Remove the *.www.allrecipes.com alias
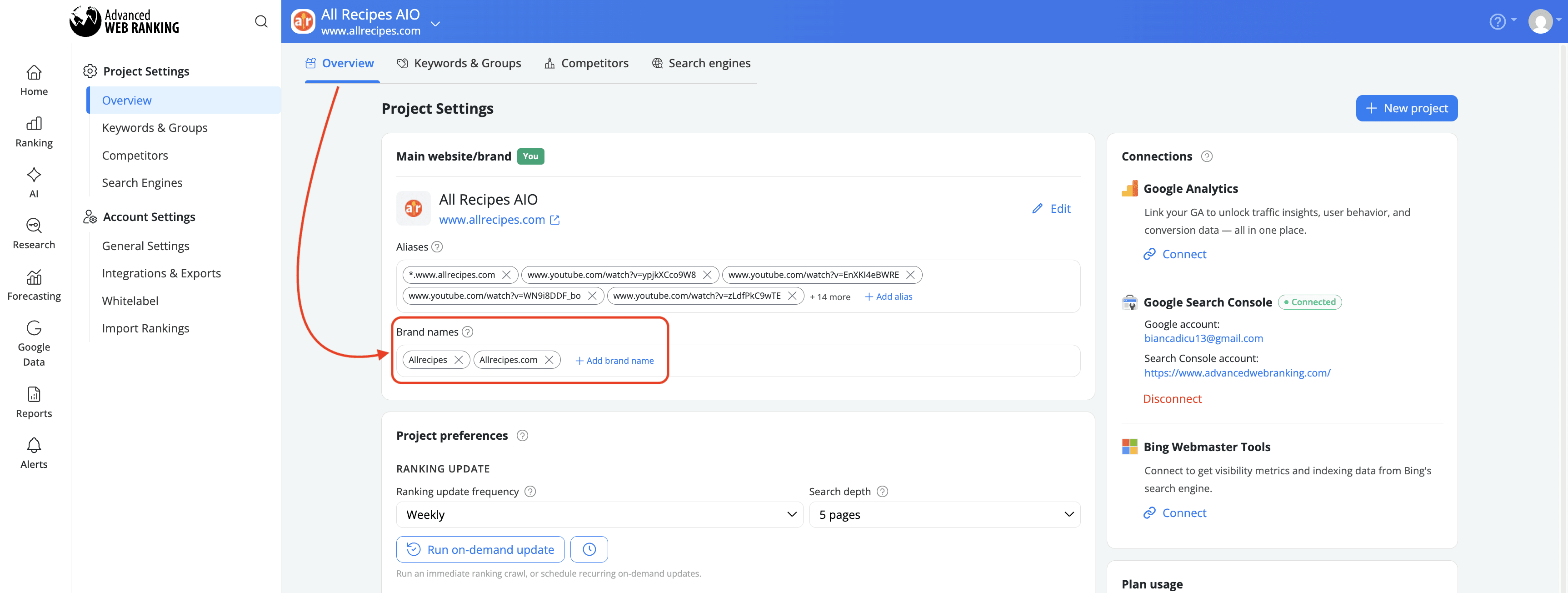Viewport: 1568px width, 593px height. point(506,275)
